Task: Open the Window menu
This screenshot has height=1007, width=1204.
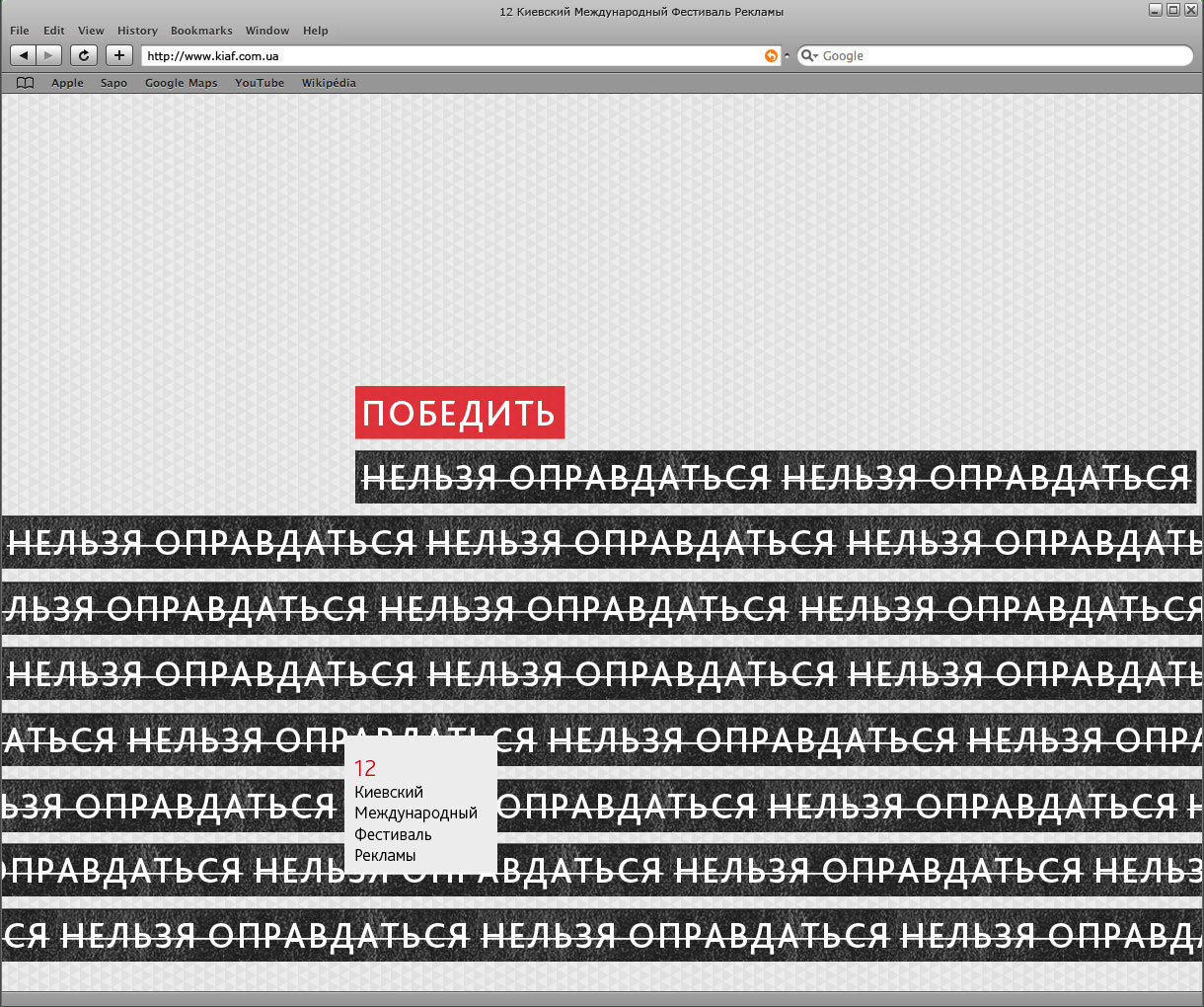Action: (x=267, y=31)
